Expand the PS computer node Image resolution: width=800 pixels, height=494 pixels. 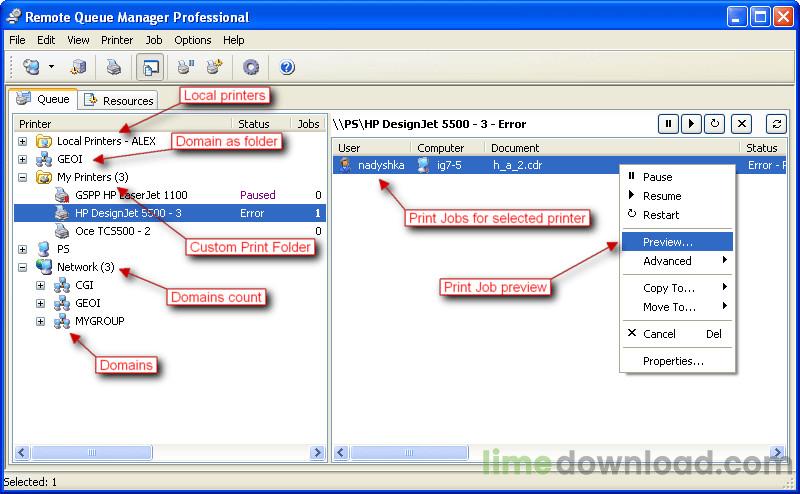pos(22,249)
